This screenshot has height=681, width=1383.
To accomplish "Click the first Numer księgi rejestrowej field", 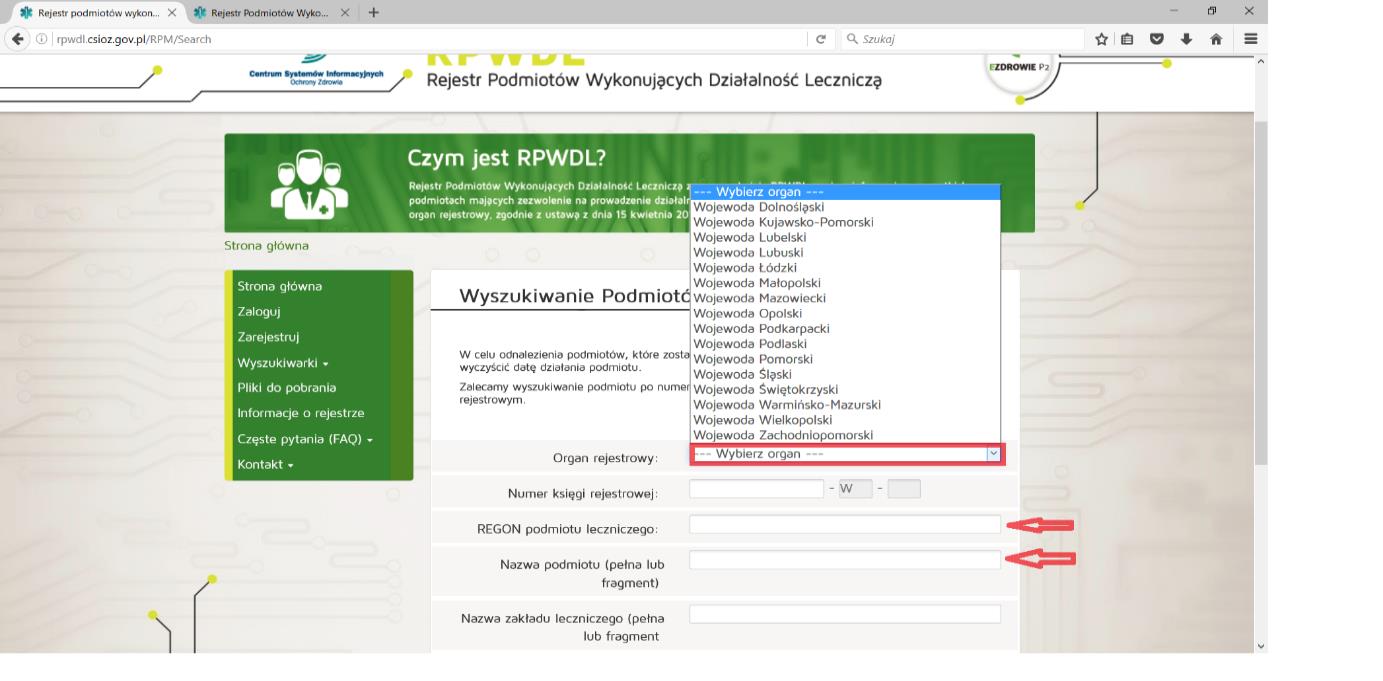I will click(x=756, y=489).
